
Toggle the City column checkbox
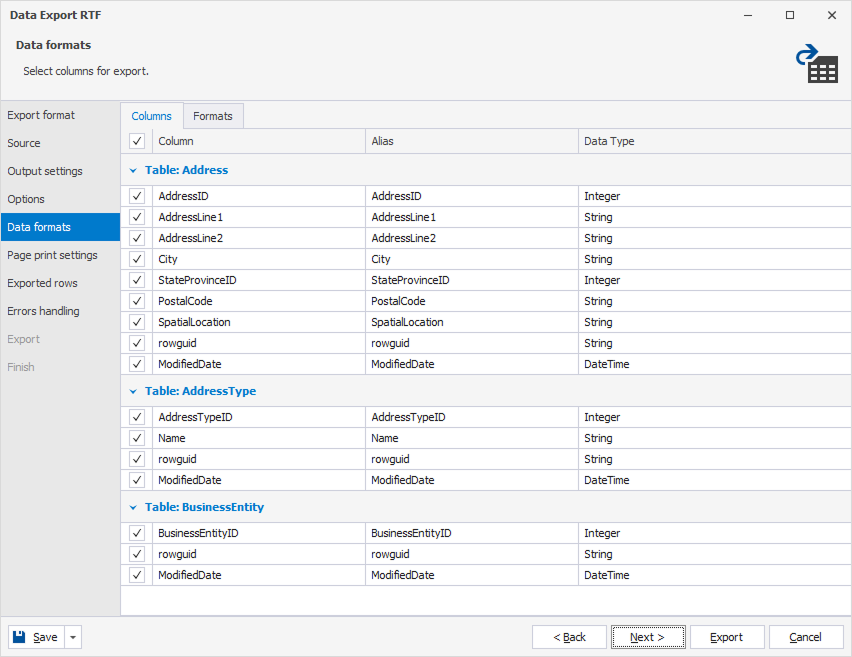pos(137,259)
